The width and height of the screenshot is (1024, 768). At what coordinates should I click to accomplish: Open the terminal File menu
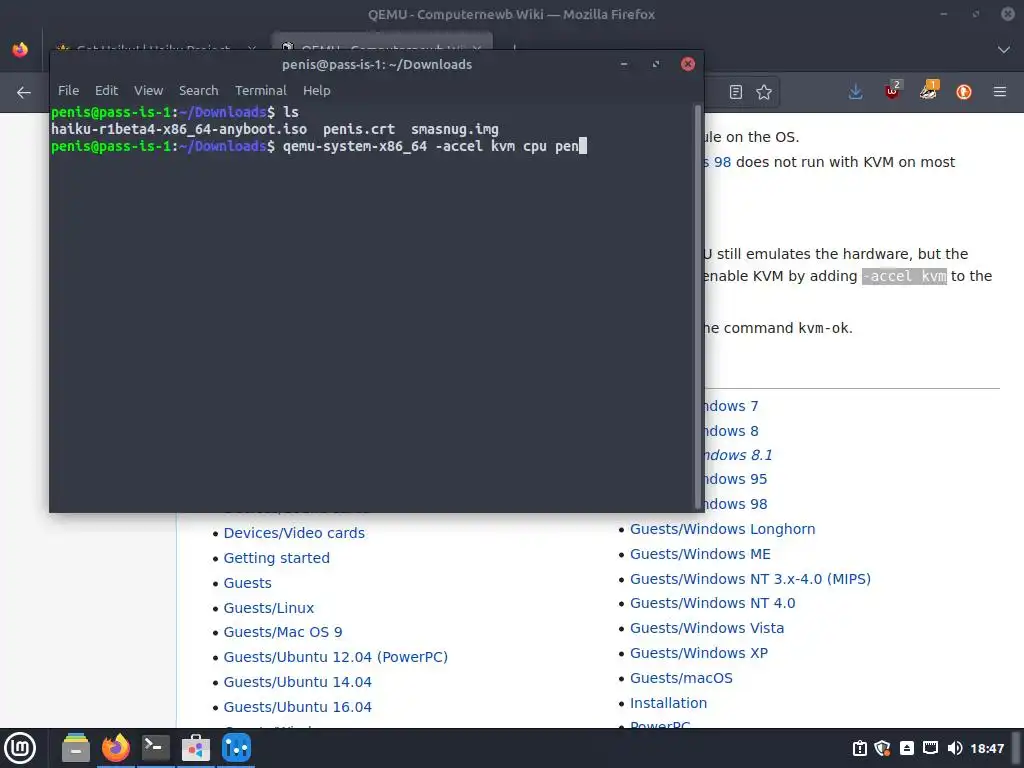(x=68, y=91)
